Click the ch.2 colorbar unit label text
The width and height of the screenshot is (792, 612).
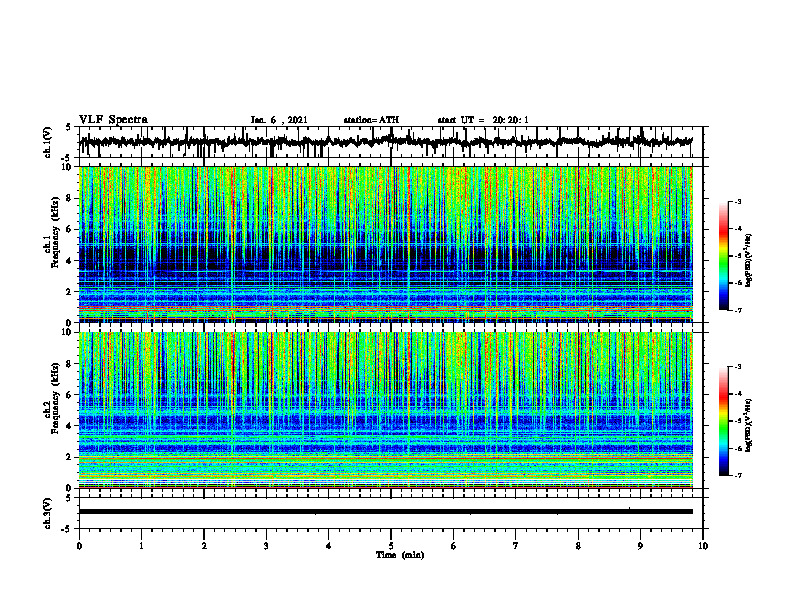click(x=749, y=425)
